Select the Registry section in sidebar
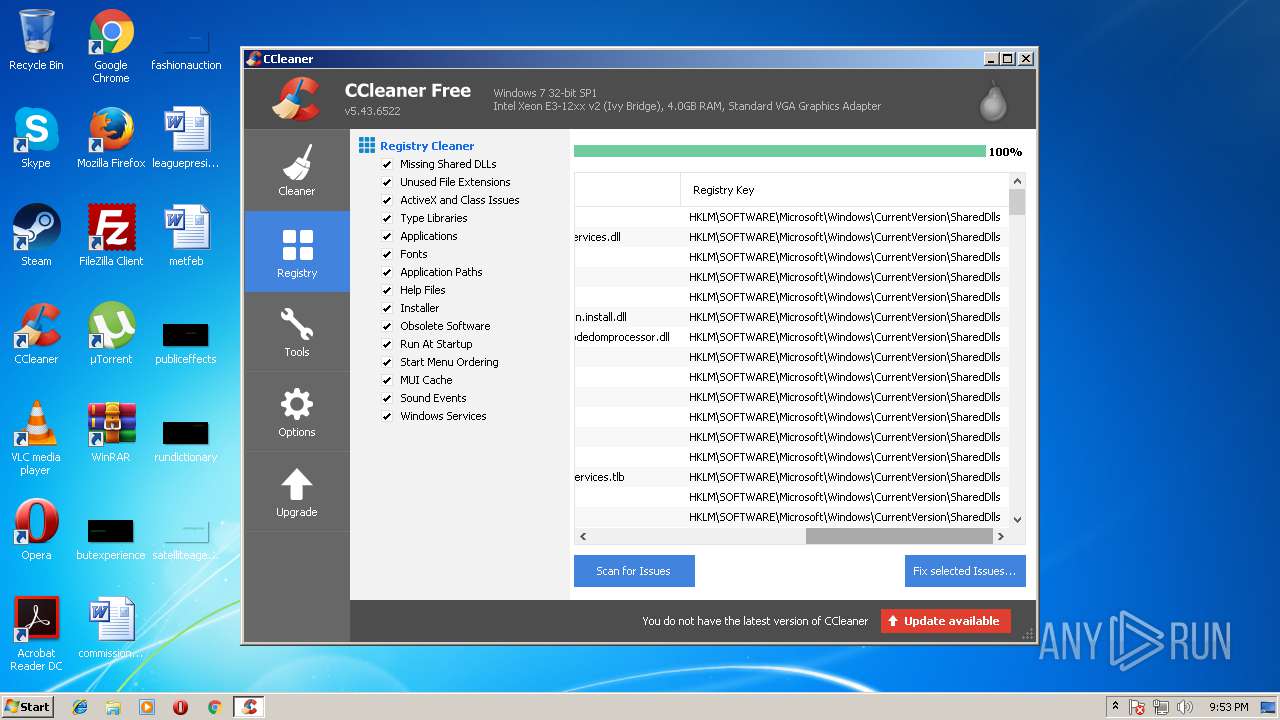The width and height of the screenshot is (1280, 720). [x=297, y=251]
